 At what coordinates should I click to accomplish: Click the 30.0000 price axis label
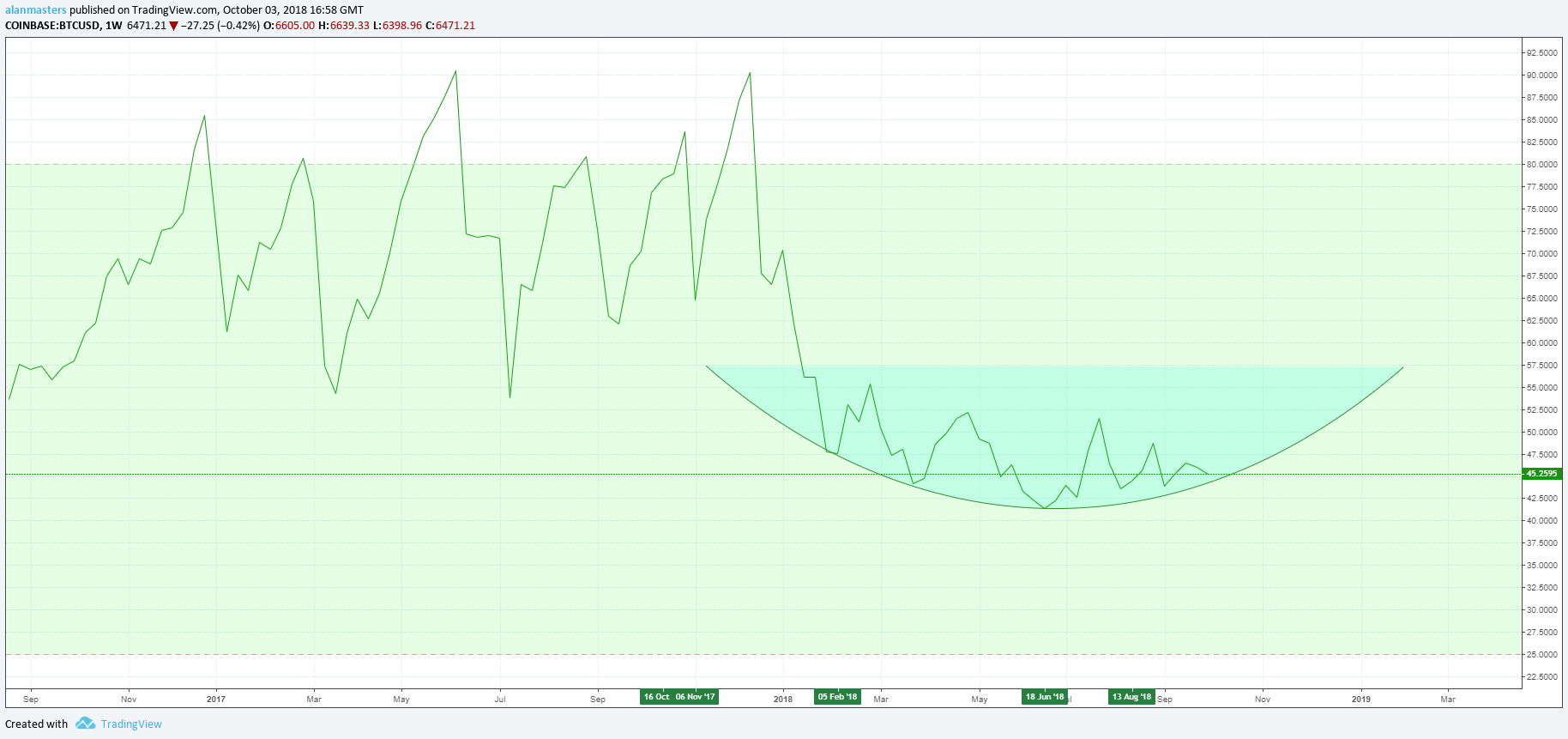tap(1542, 610)
